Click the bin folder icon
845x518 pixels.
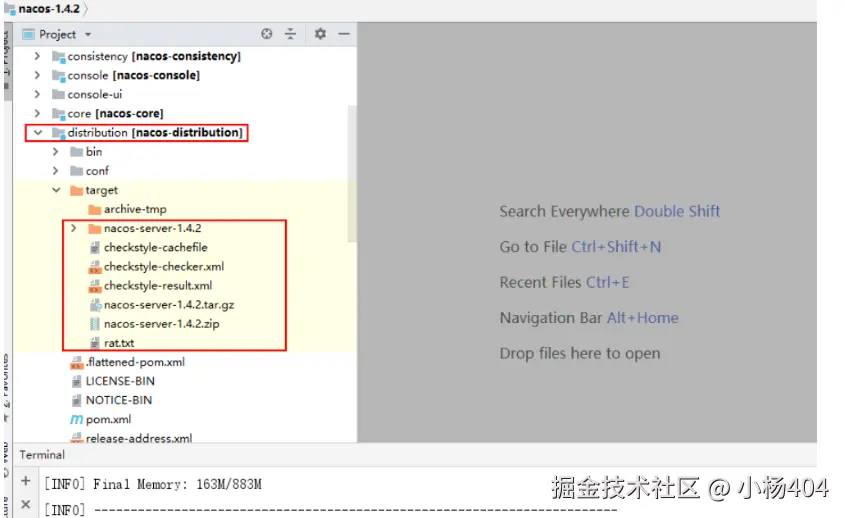tap(77, 151)
